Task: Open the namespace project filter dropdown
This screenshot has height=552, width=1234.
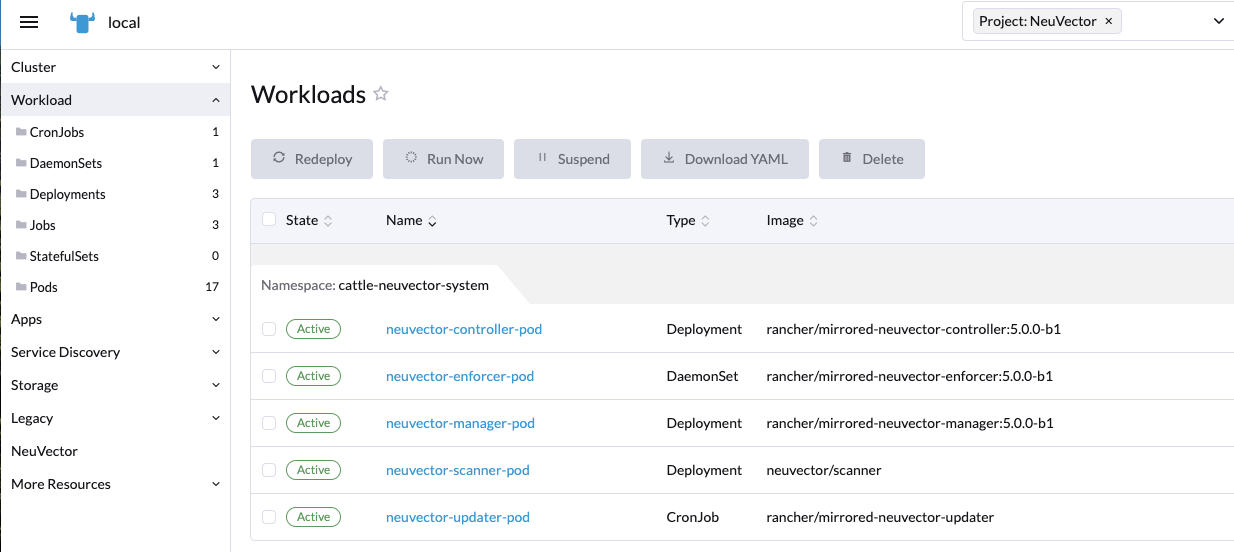Action: (x=1217, y=21)
